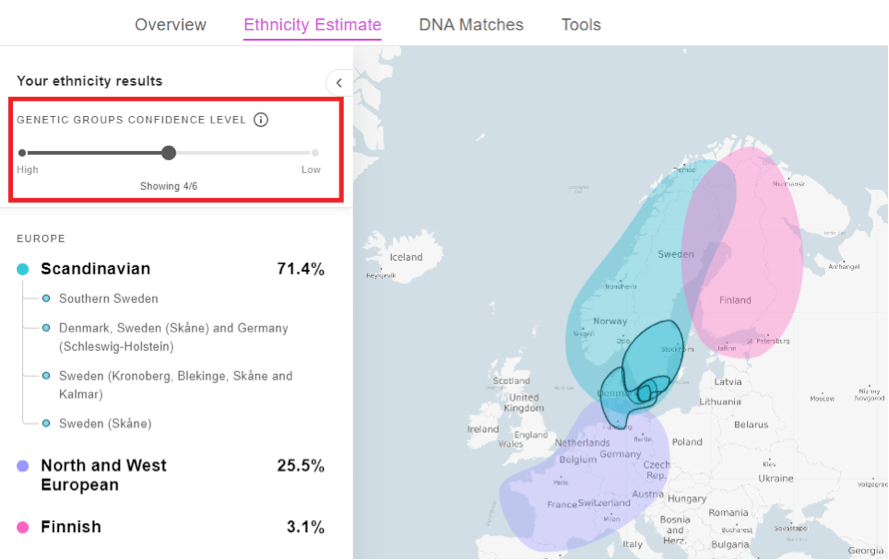Screen dimensions: 889x560
Task: Set confidence slider to the High end
Action: (22, 152)
